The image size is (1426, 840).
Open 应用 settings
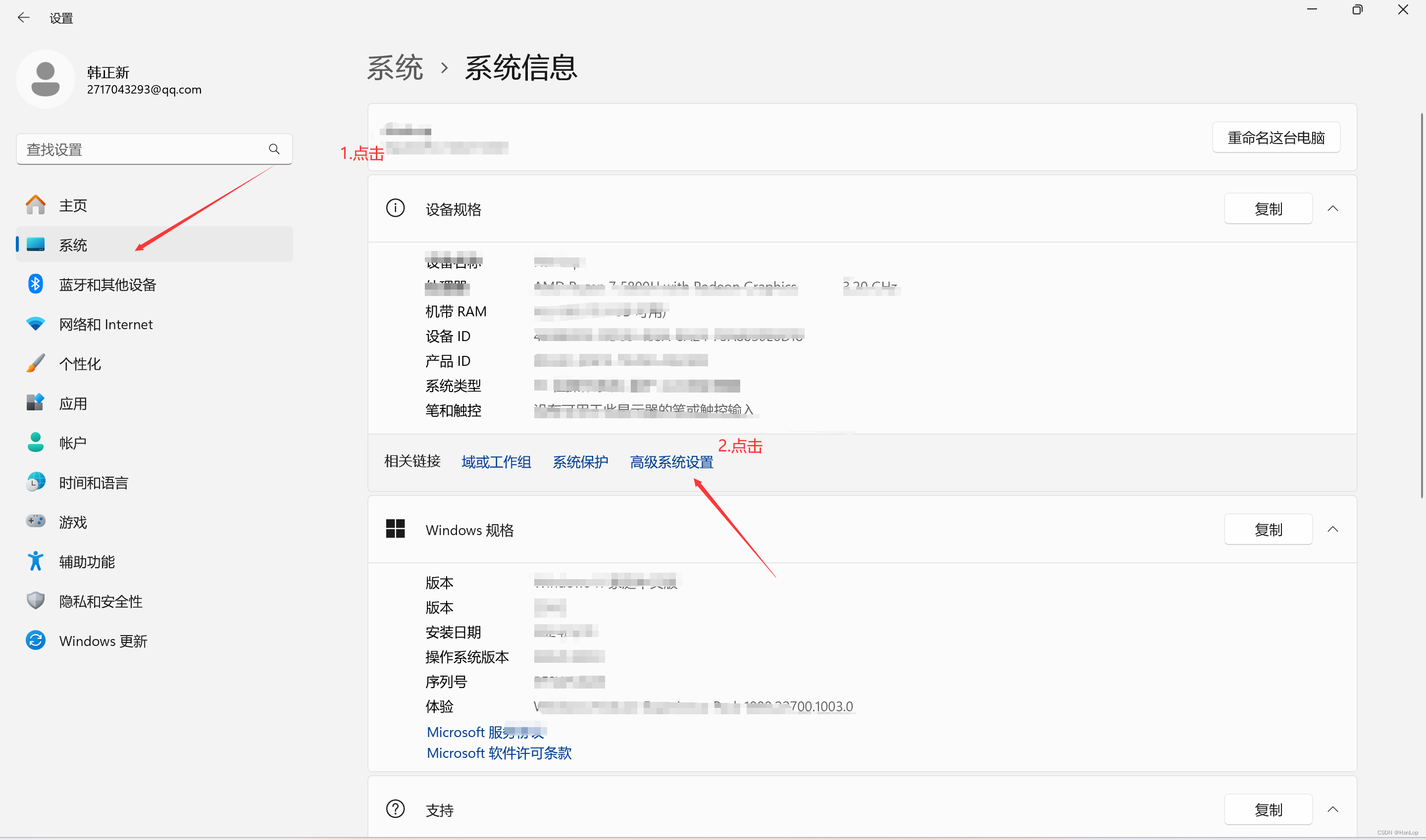coord(73,403)
